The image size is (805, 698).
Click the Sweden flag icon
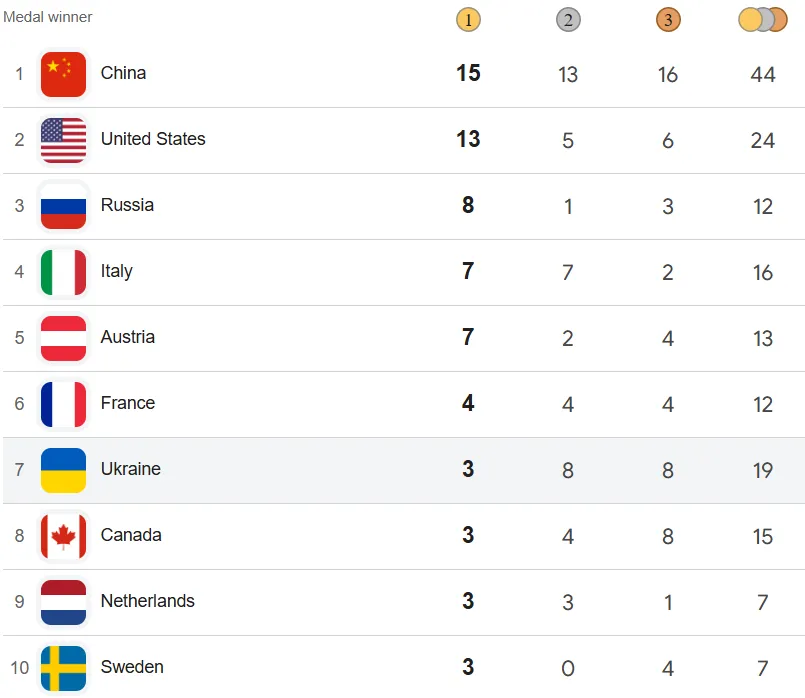pyautogui.click(x=63, y=668)
